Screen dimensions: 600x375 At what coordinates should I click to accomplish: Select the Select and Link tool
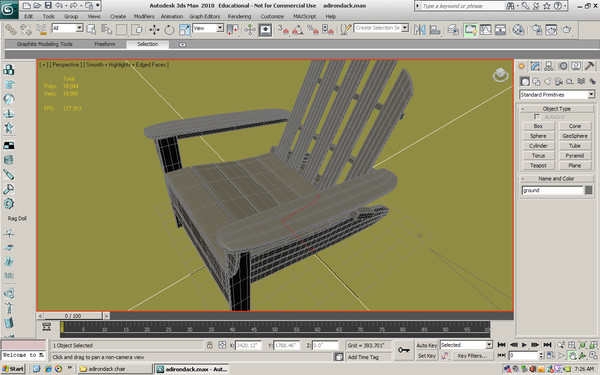tap(11, 30)
